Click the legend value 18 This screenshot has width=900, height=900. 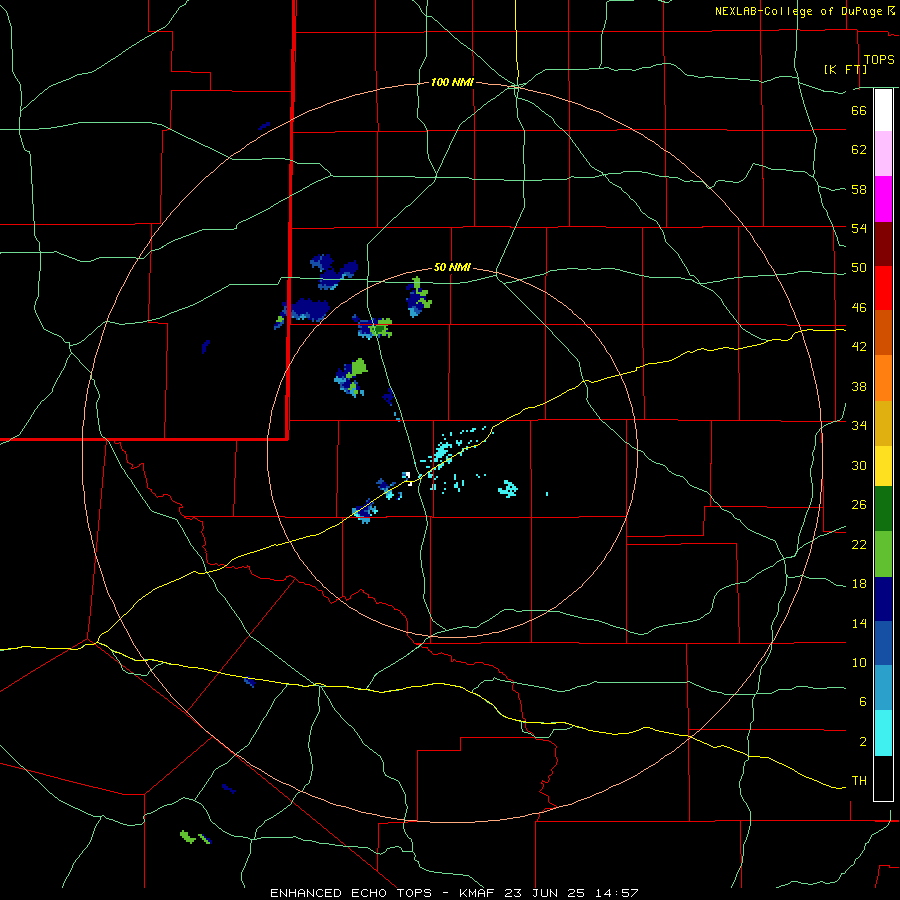point(859,584)
